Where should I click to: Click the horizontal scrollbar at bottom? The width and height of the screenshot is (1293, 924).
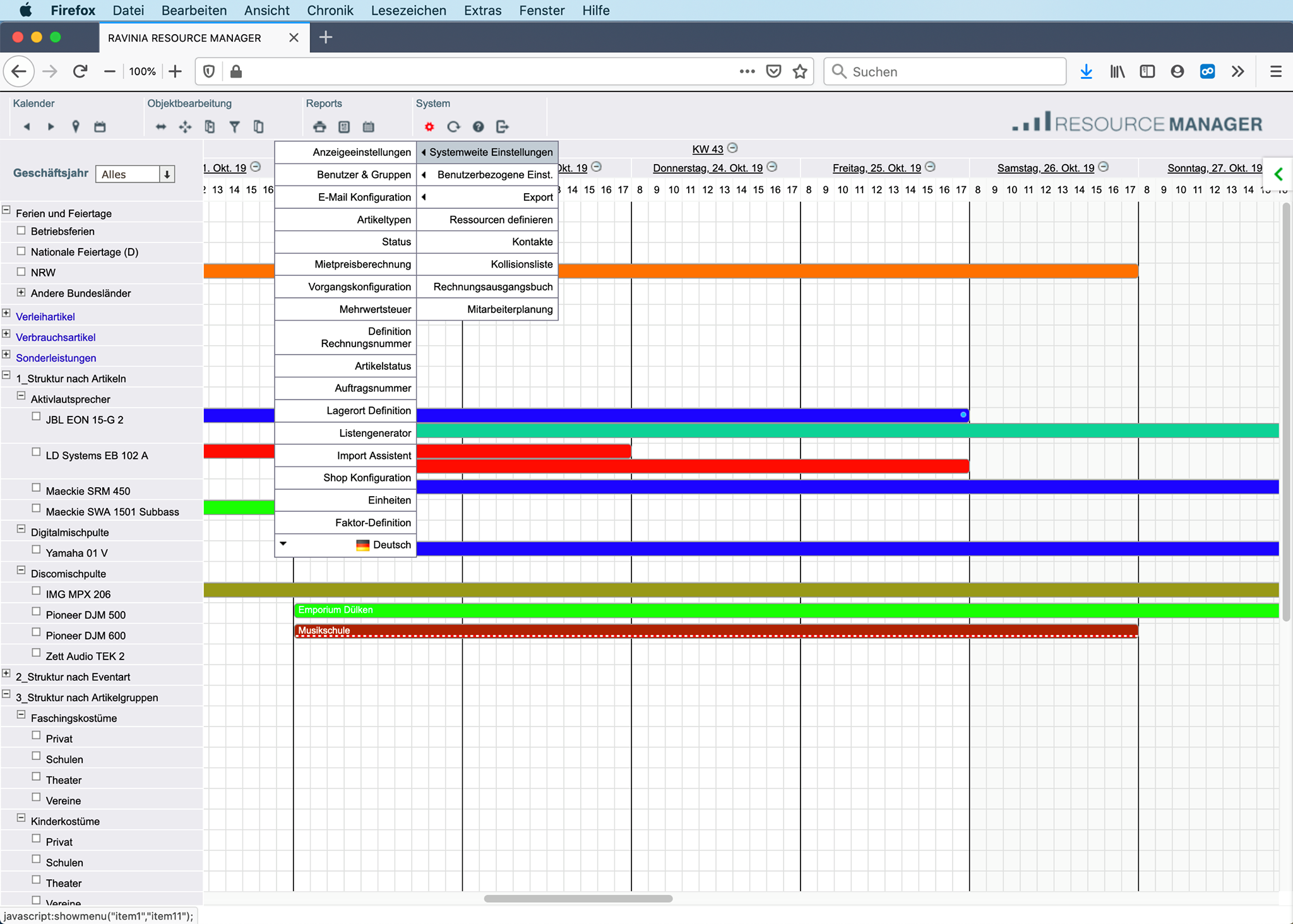click(x=578, y=899)
